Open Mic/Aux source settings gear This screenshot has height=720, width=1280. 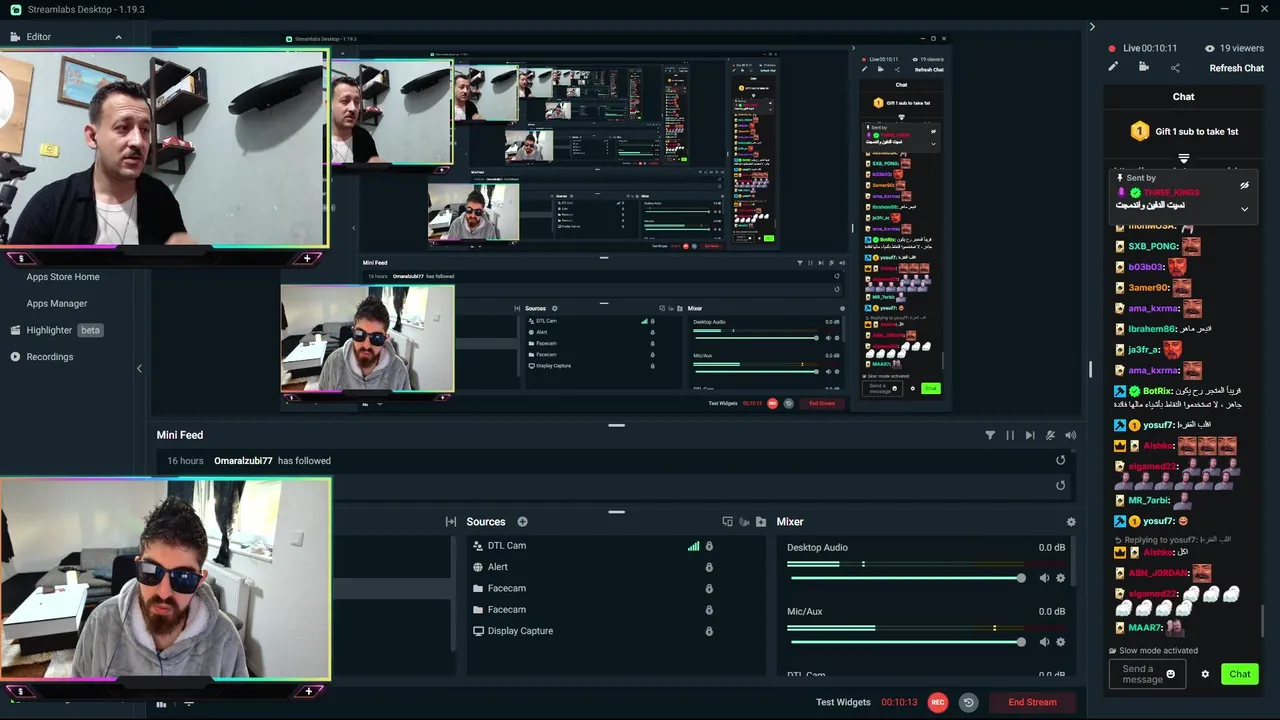click(1061, 642)
